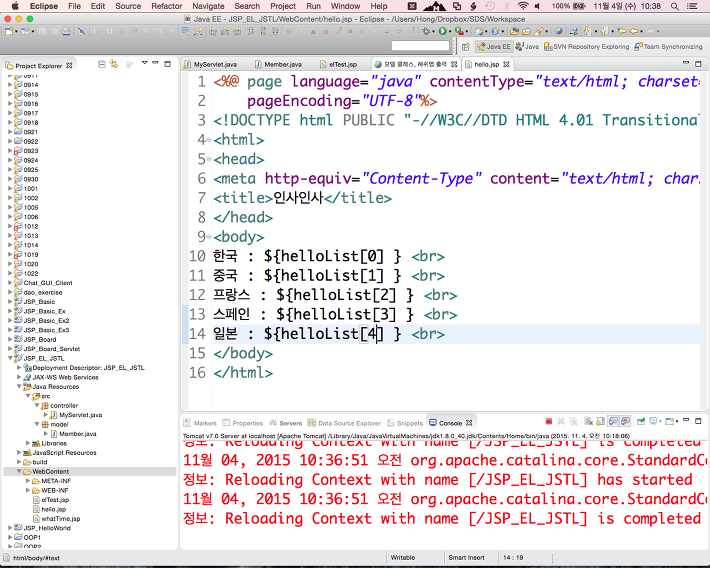
Task: Select elTest.jsp in the project tree
Action: pyautogui.click(x=55, y=500)
